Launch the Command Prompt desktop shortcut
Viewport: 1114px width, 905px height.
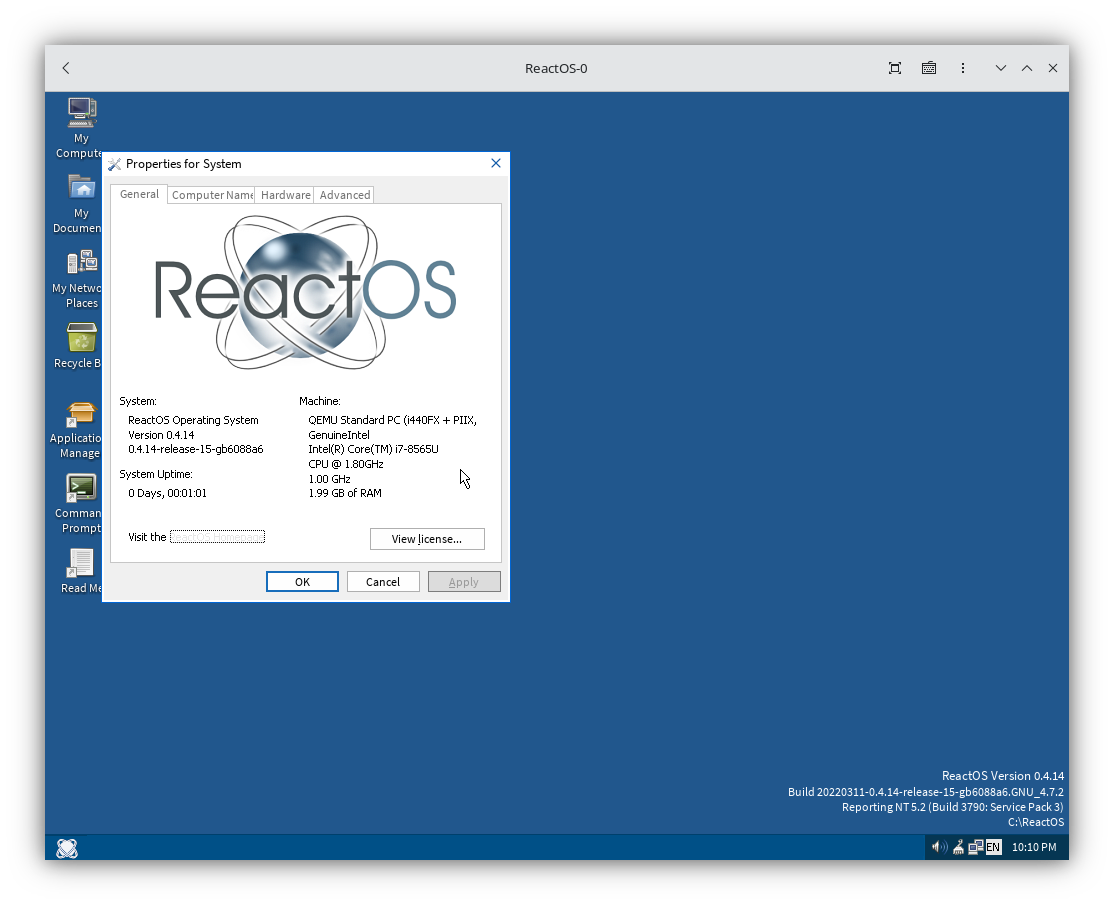(x=81, y=504)
